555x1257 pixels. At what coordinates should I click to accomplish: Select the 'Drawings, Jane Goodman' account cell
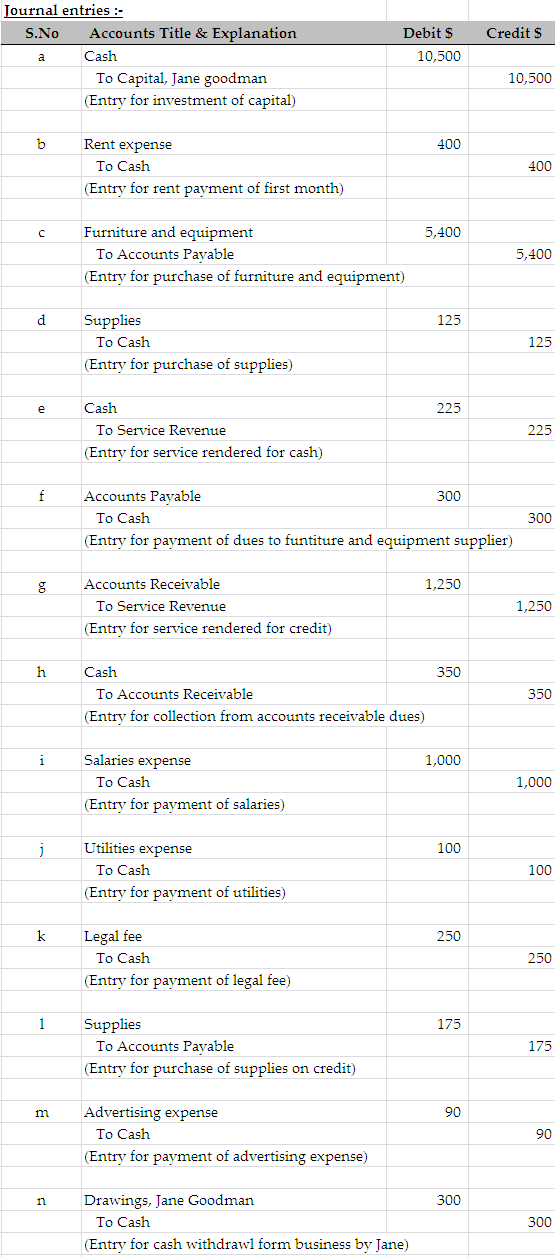pyautogui.click(x=169, y=1200)
